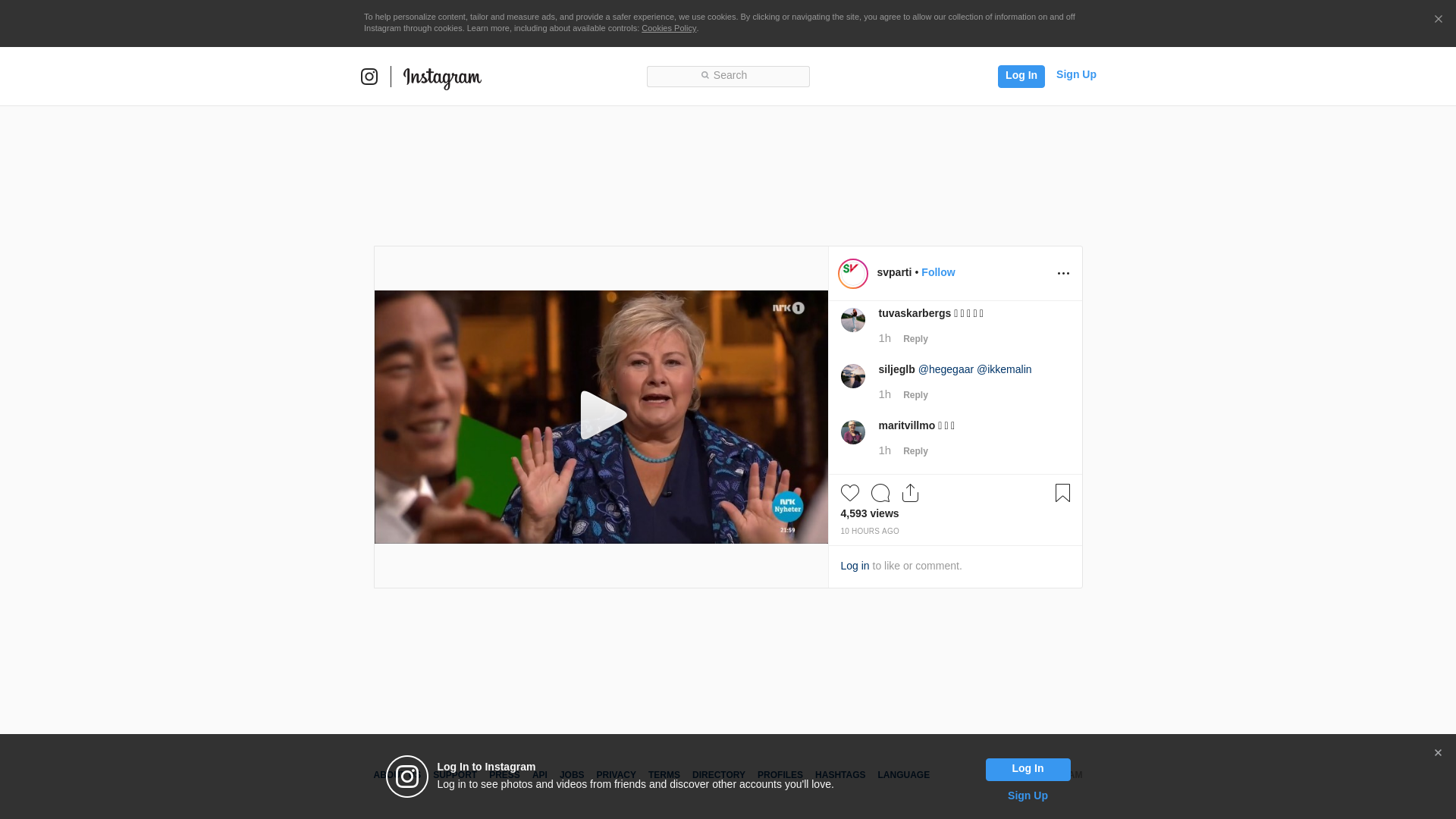Click Log in to like or comment

tap(855, 566)
